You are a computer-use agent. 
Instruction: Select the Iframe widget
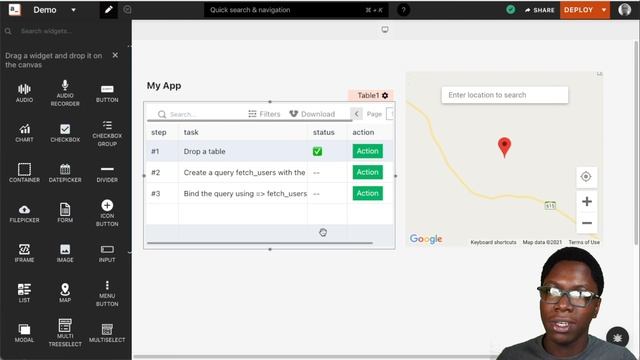(x=24, y=253)
